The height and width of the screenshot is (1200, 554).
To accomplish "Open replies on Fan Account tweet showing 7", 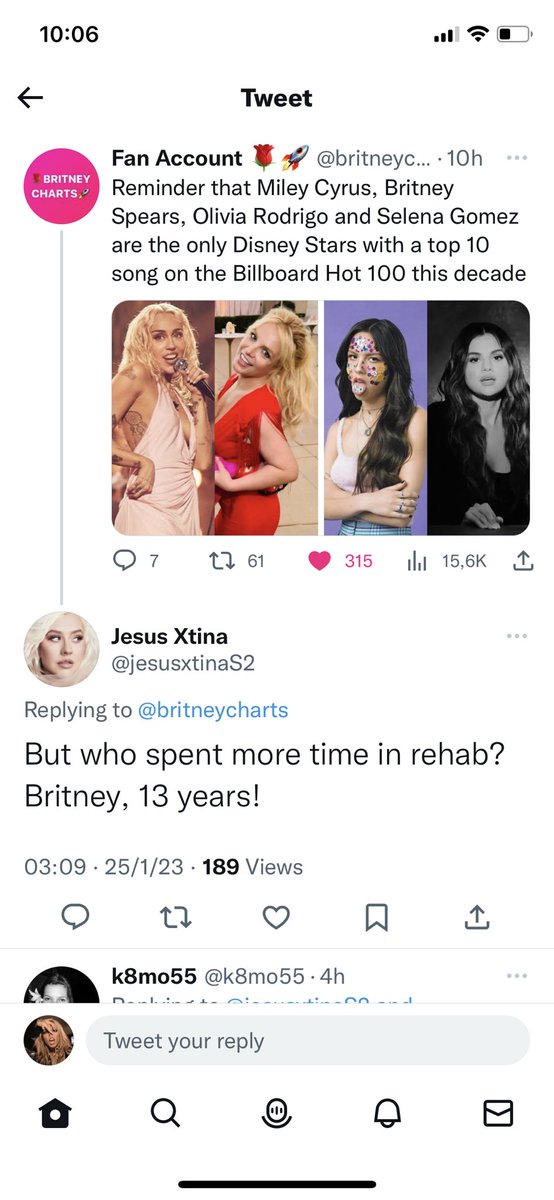I will pyautogui.click(x=123, y=561).
